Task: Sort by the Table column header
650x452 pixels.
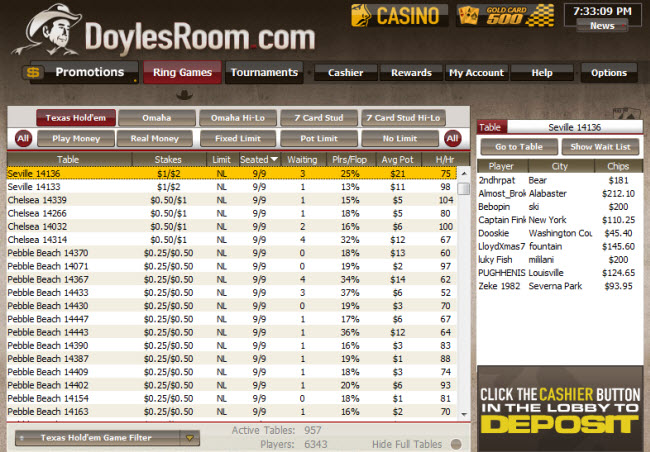Action: [x=68, y=159]
